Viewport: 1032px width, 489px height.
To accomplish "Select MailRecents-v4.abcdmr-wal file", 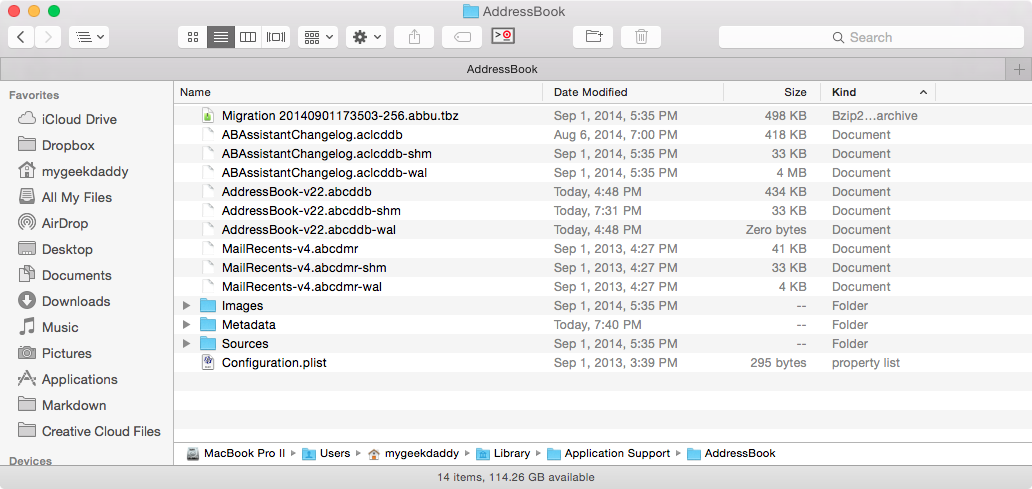I will [x=602, y=287].
